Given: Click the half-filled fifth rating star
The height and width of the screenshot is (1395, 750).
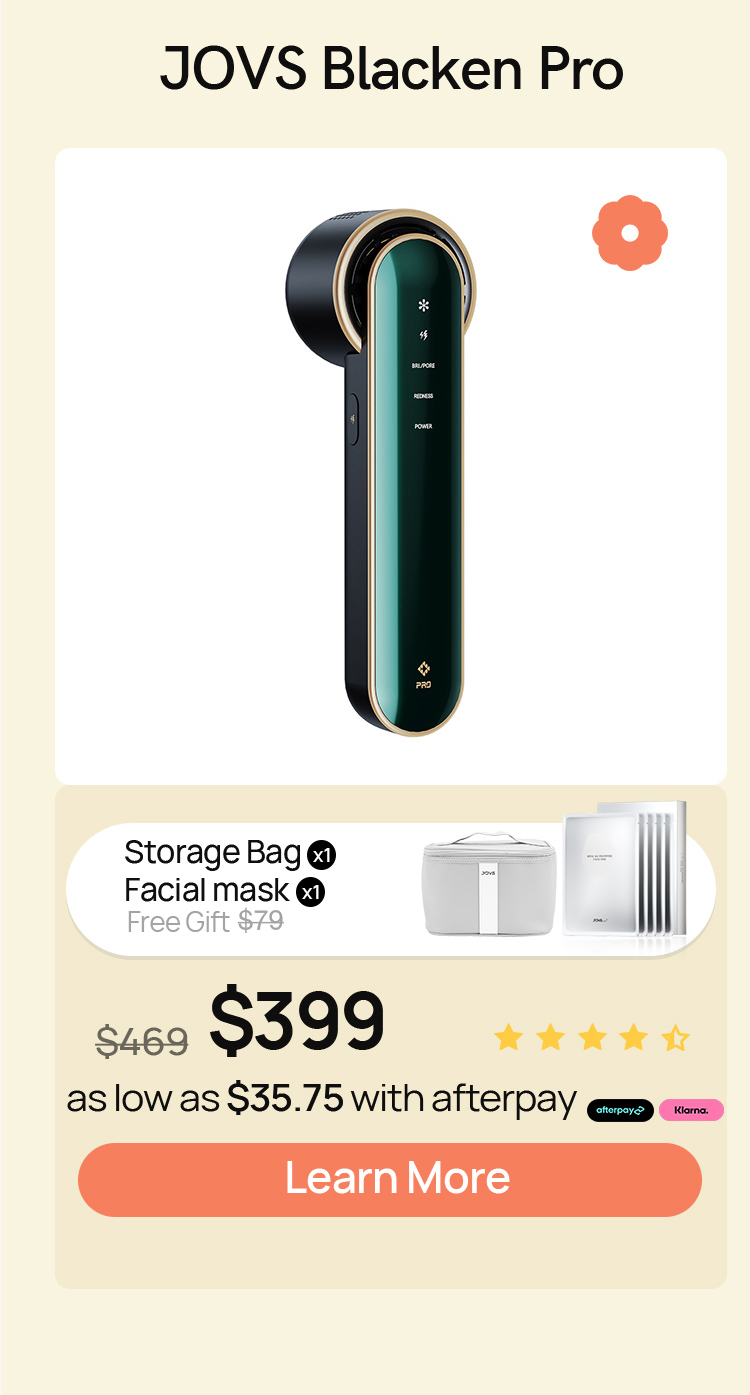Looking at the screenshot, I should click(675, 1038).
